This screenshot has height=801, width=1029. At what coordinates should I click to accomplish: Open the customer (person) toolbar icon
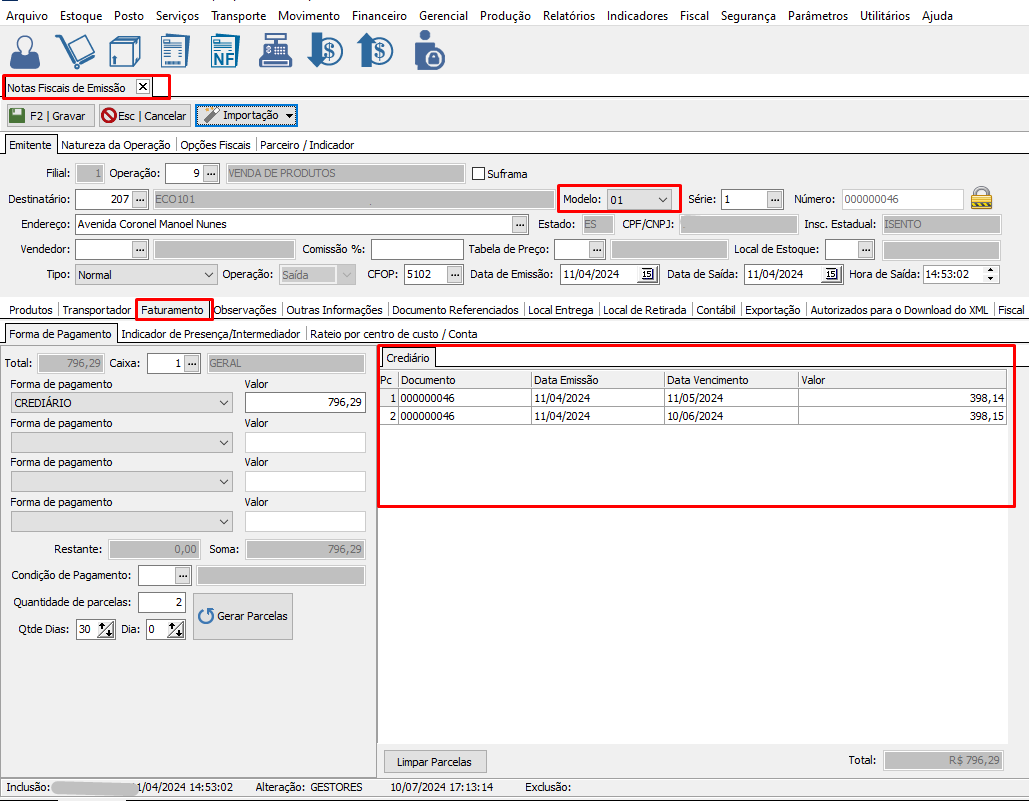tap(25, 50)
